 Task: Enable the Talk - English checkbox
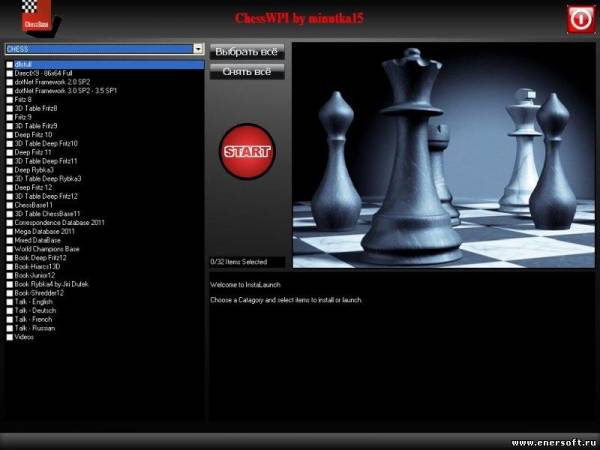[10, 302]
